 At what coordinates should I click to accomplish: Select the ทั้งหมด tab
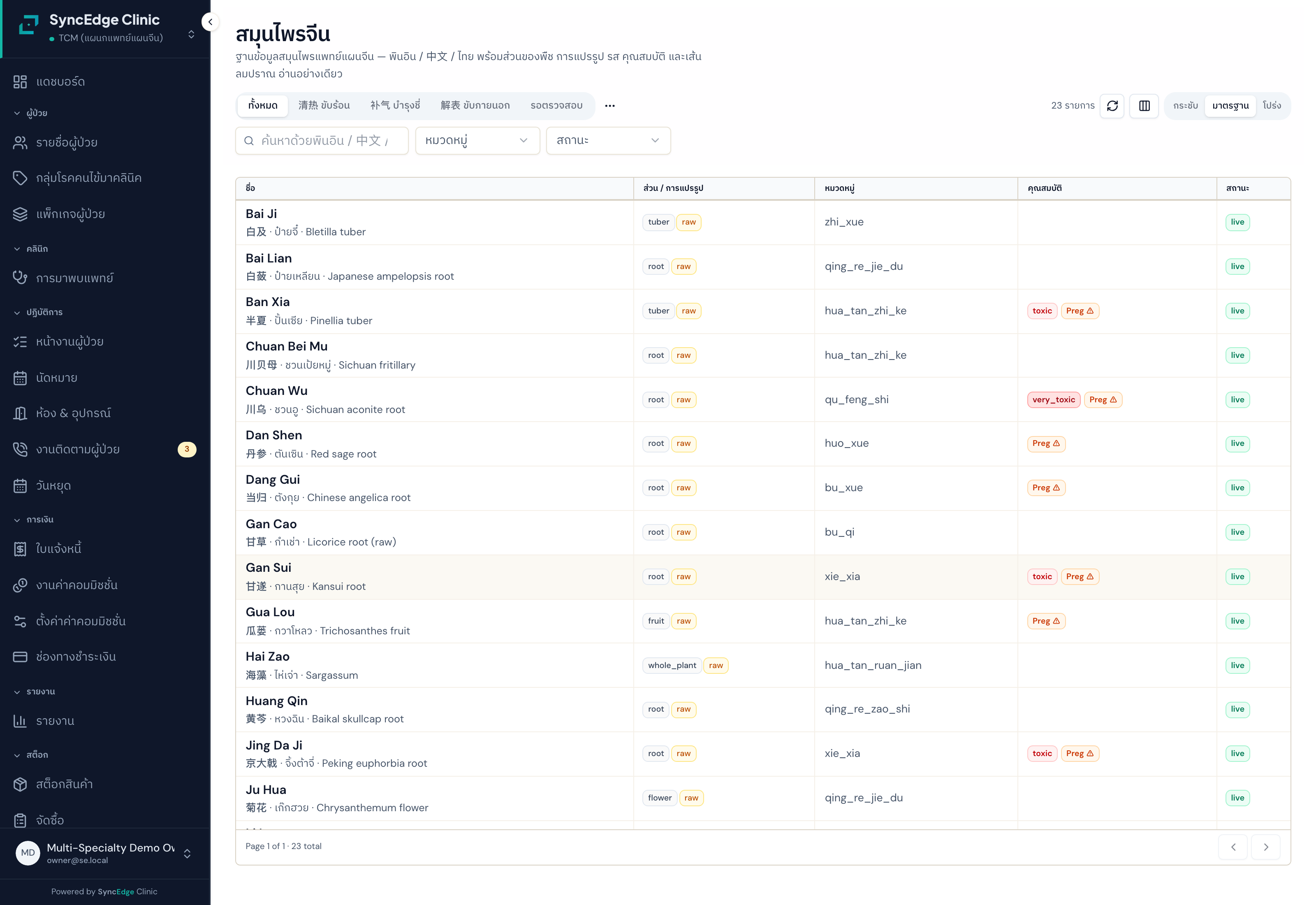click(x=263, y=106)
